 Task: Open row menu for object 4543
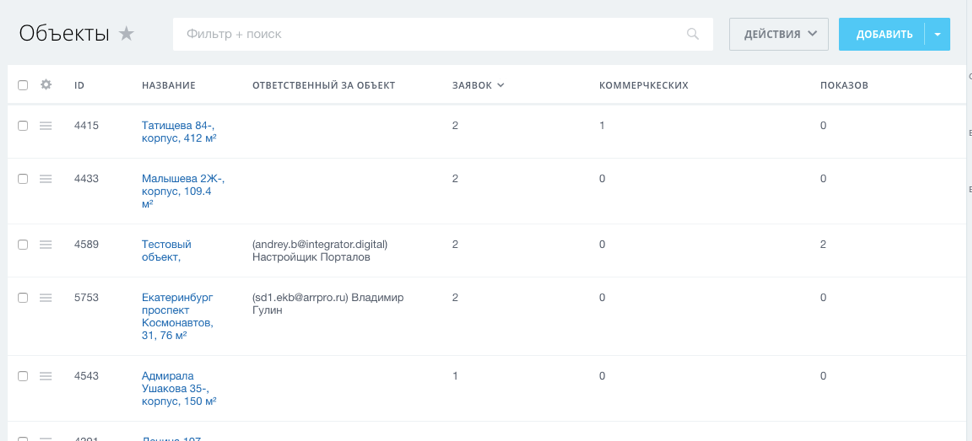[46, 376]
